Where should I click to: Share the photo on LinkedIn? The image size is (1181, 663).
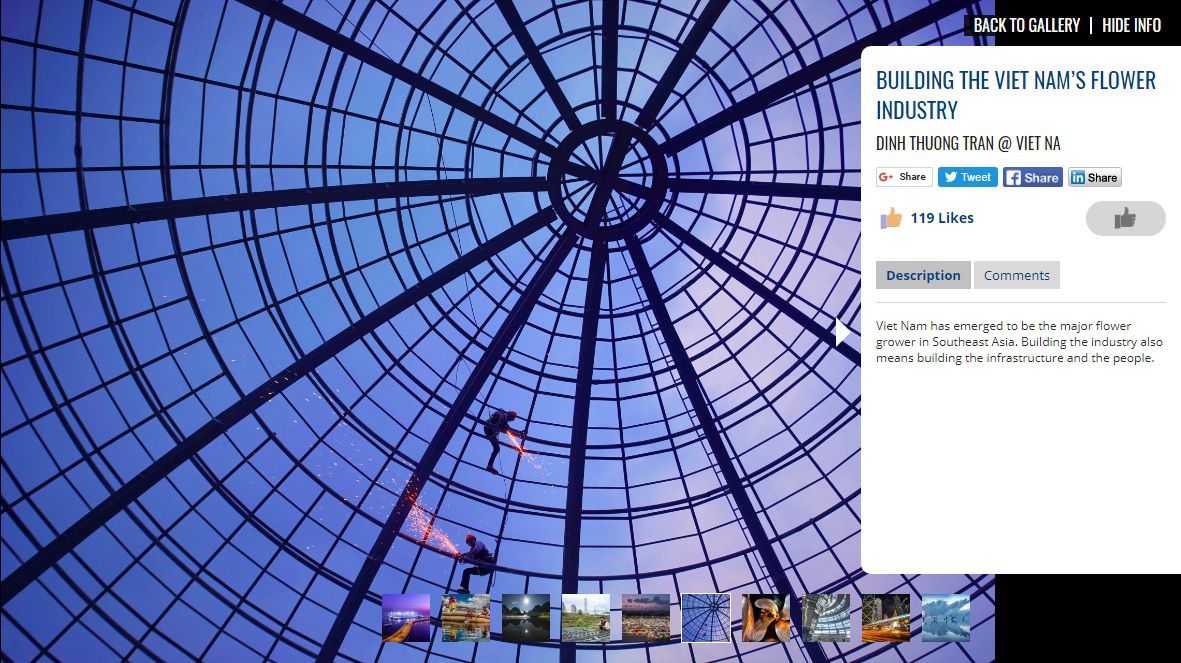[x=1094, y=177]
